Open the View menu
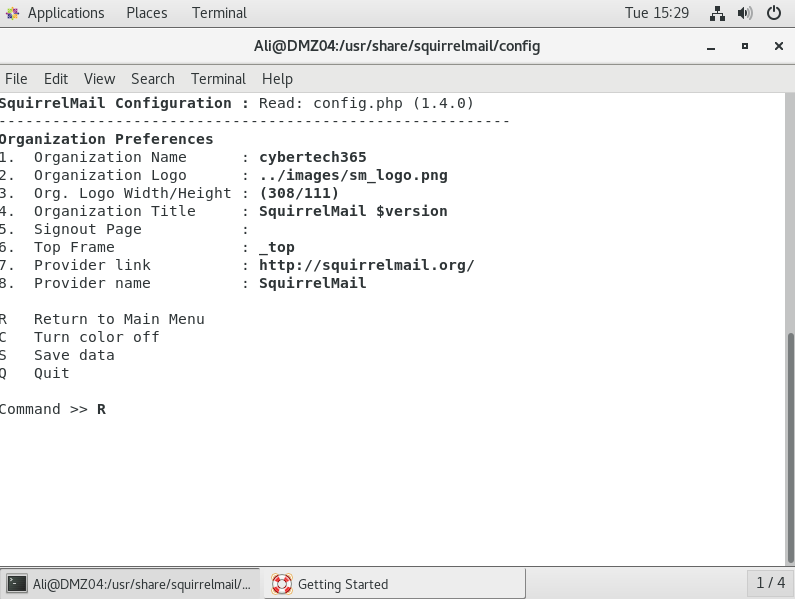 [99, 79]
